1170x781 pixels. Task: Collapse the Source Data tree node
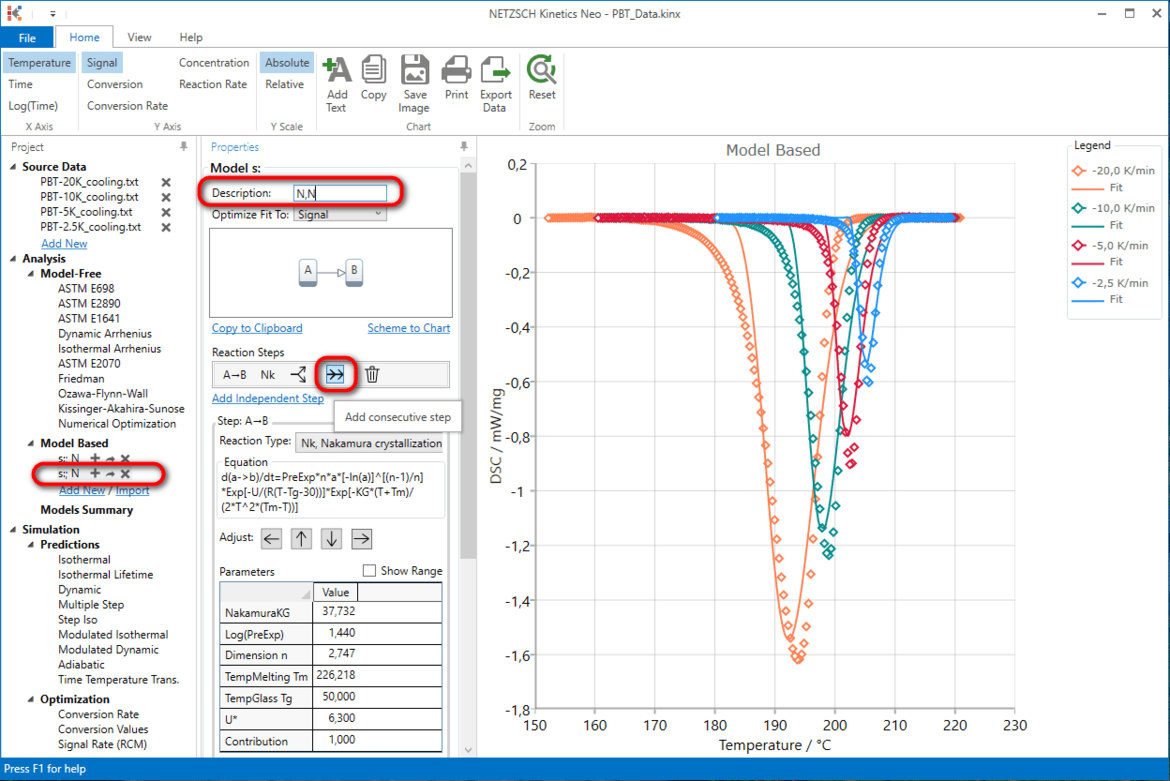click(13, 167)
